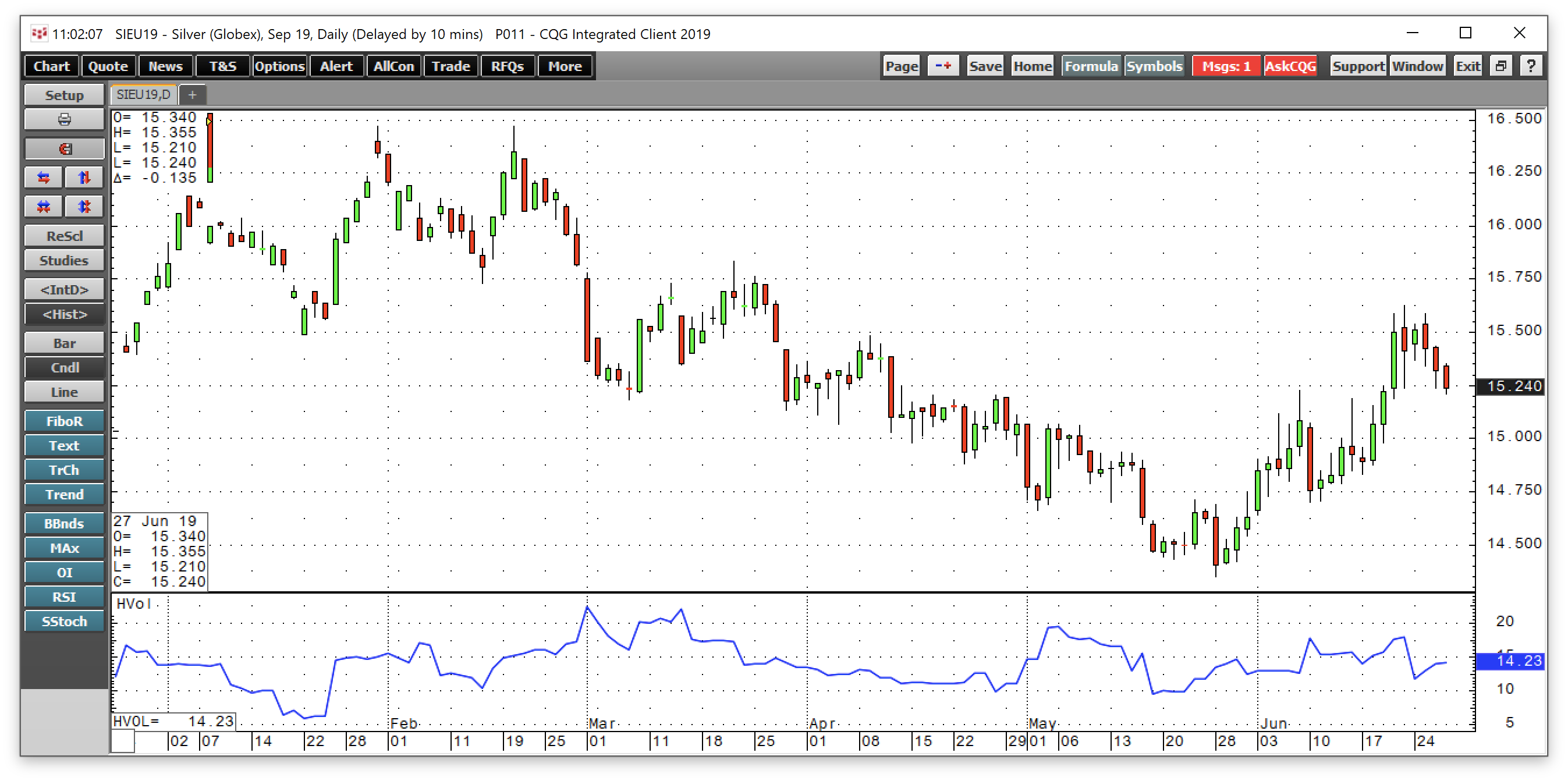Switch chart type to Bar

tap(64, 343)
